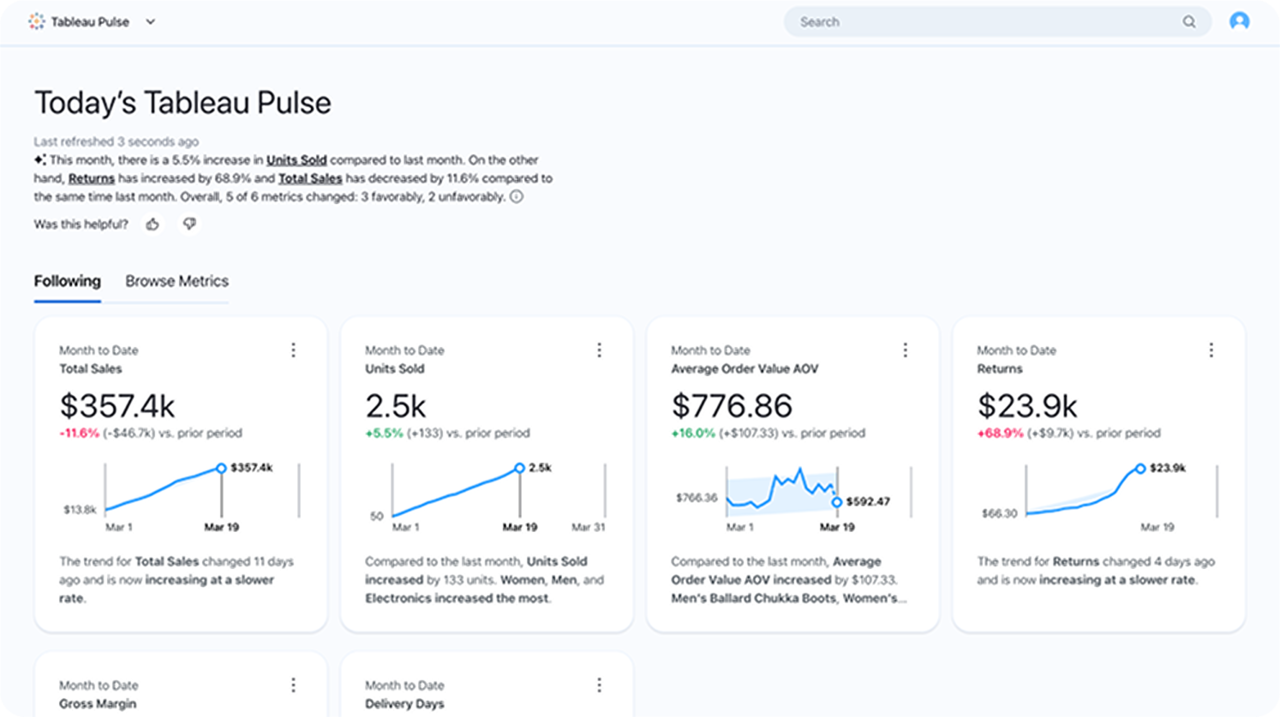Viewport: 1280px width, 717px height.
Task: Open the Total Sales link in summary
Action: point(310,179)
